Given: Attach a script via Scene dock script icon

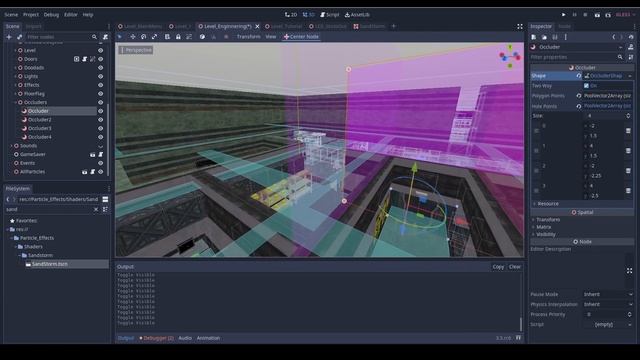Looking at the screenshot, I should (105, 37).
